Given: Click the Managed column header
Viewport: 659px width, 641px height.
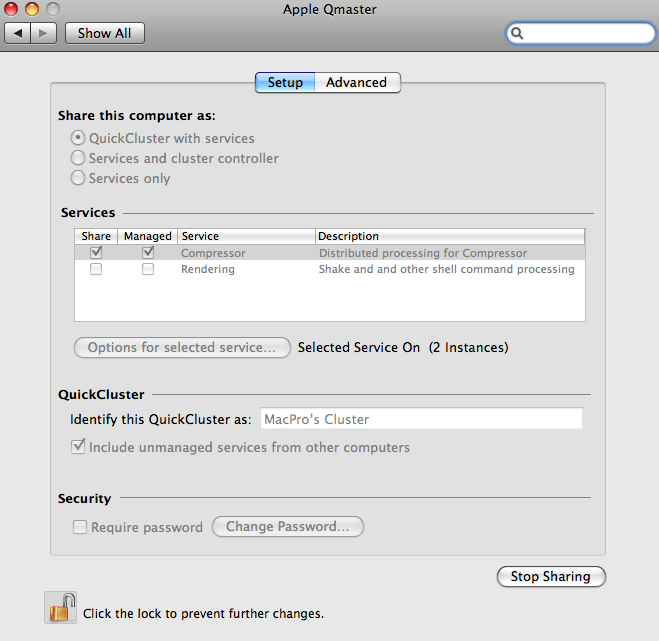Looking at the screenshot, I should (x=148, y=236).
